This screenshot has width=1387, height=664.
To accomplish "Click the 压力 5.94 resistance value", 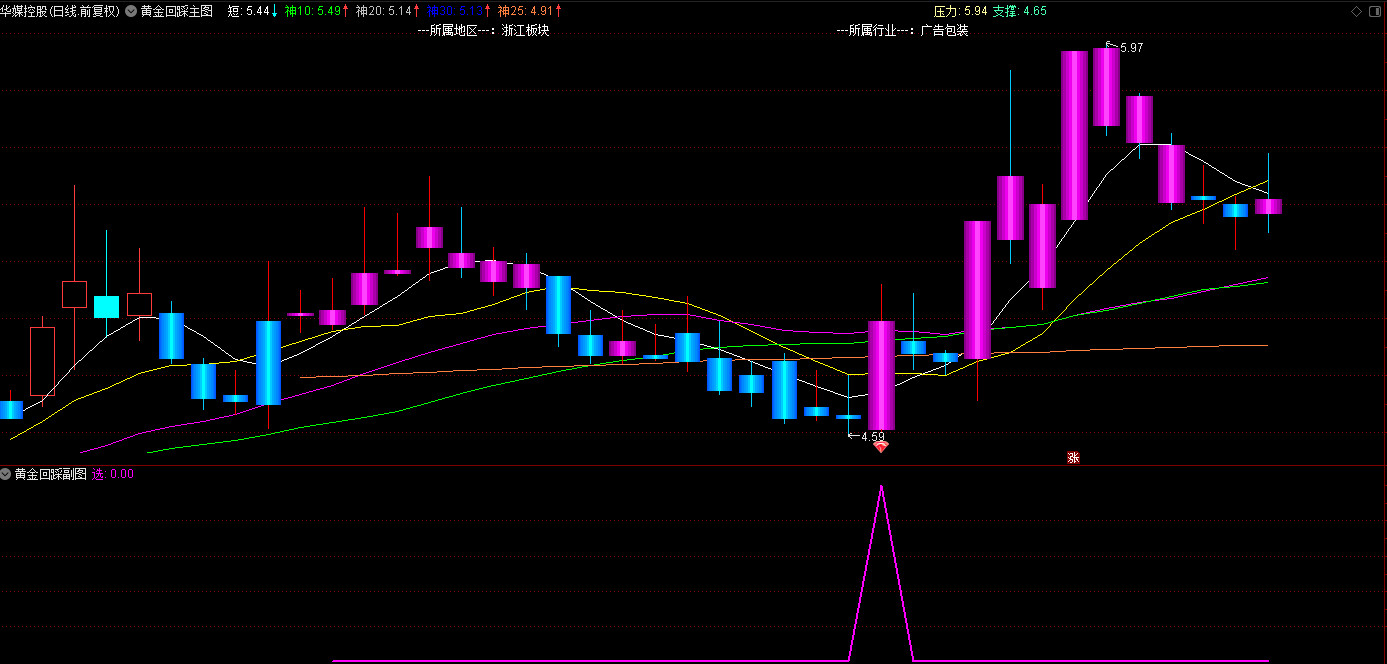I will tap(960, 11).
